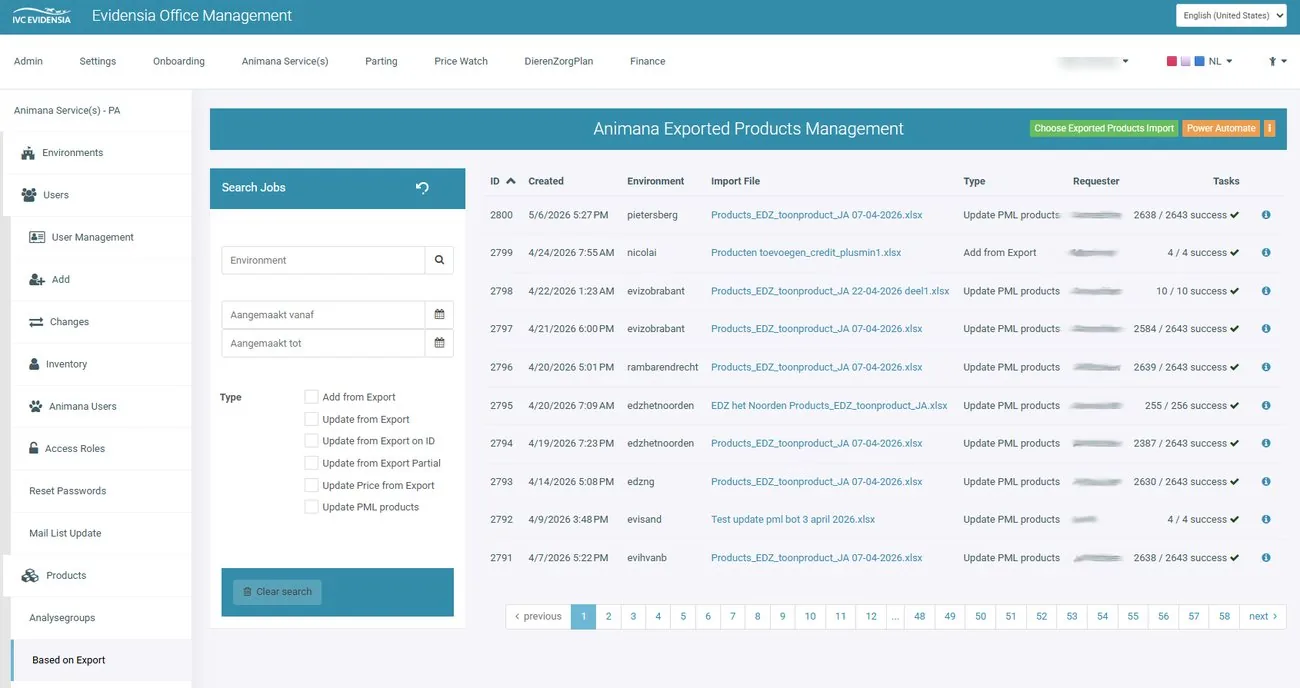Click the IVC Evidensia logo
1300x688 pixels.
(x=41, y=16)
